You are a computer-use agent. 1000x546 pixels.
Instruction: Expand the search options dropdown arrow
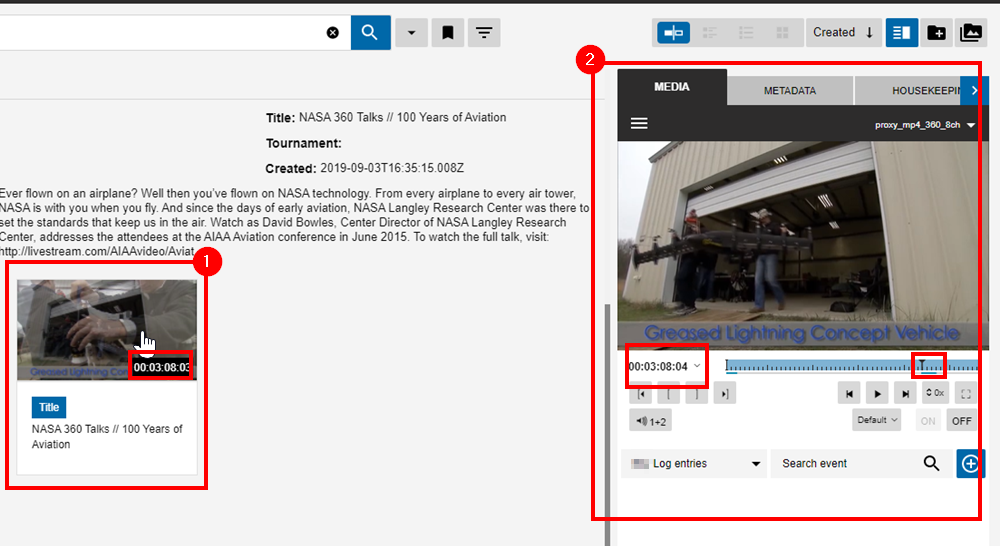pyautogui.click(x=411, y=33)
